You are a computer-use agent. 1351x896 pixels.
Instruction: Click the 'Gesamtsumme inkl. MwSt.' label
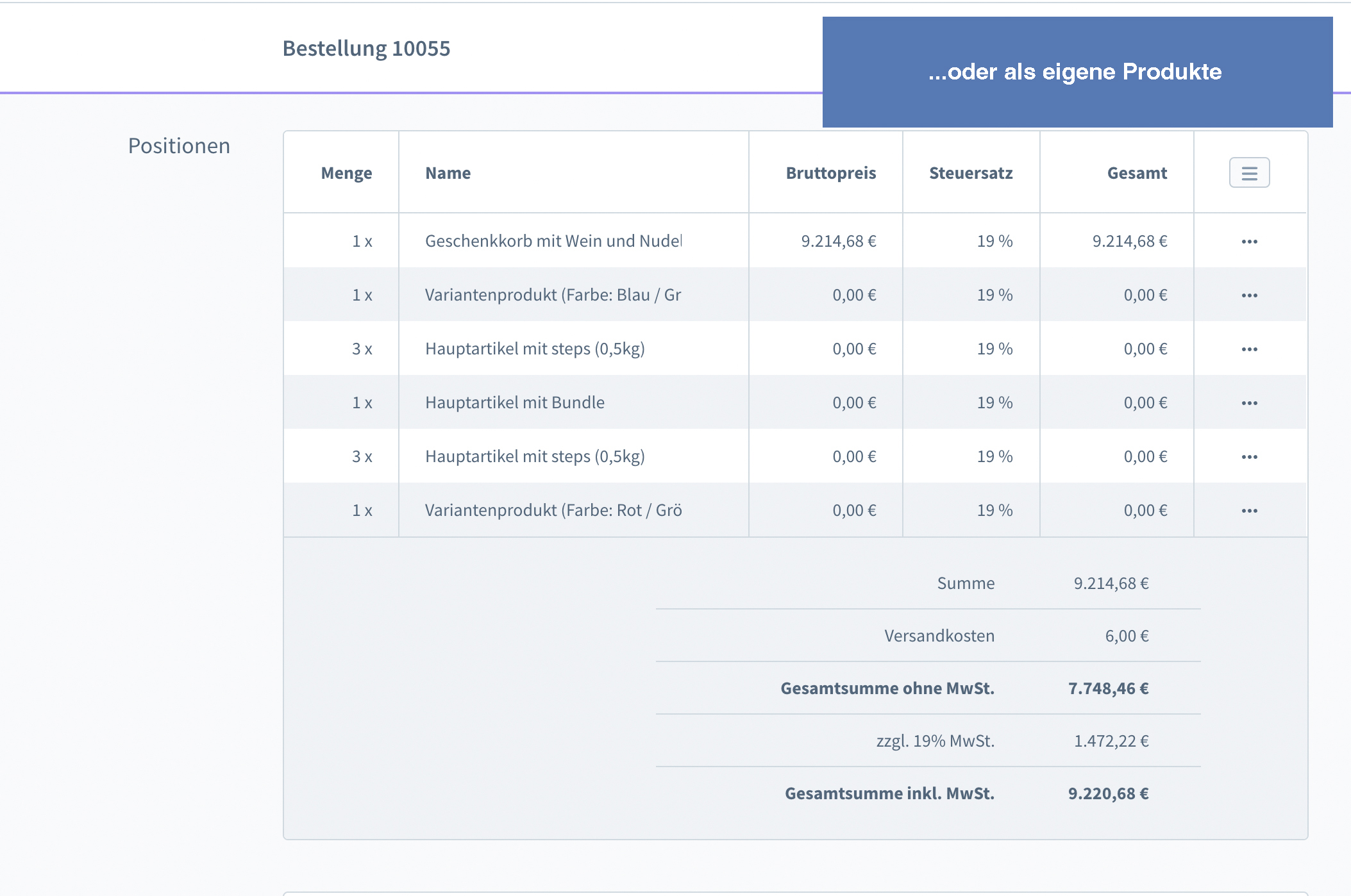889,793
